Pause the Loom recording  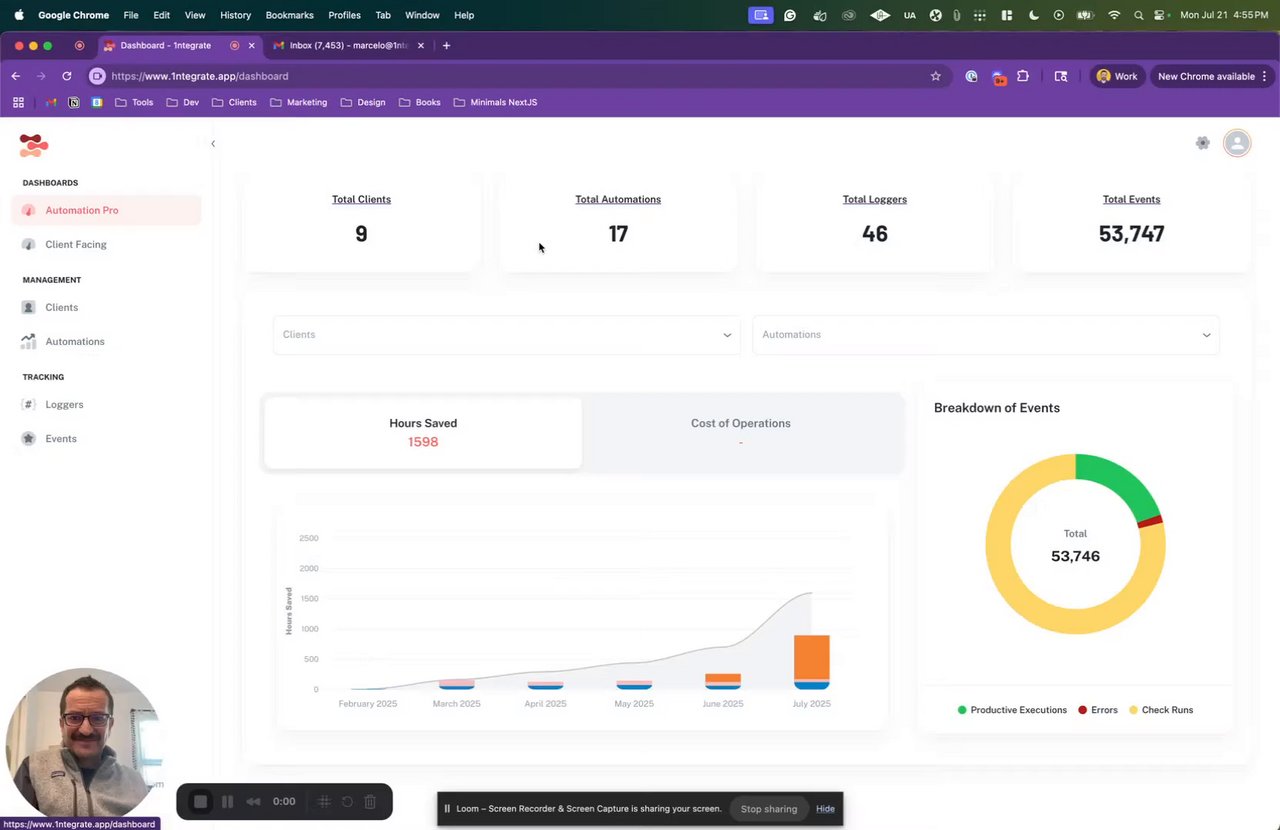227,801
